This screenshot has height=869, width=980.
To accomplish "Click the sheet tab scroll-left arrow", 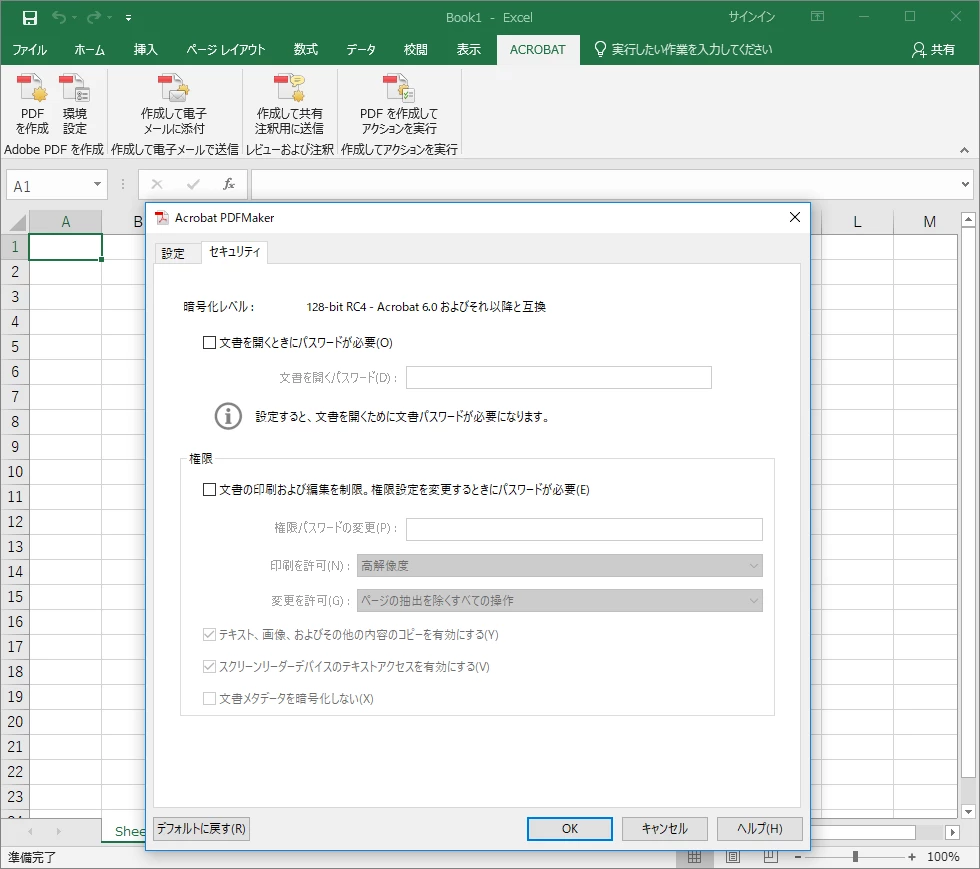I will point(30,831).
